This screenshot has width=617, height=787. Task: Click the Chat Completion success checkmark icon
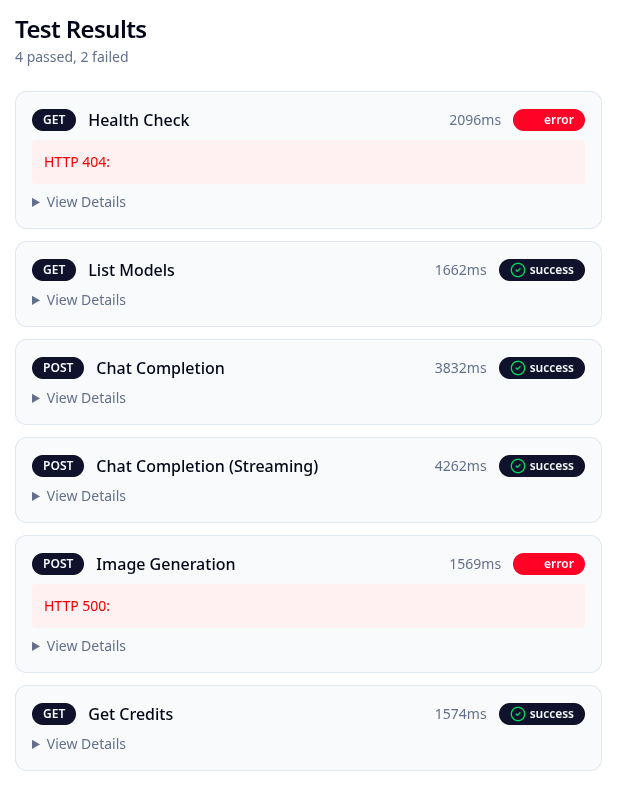518,368
